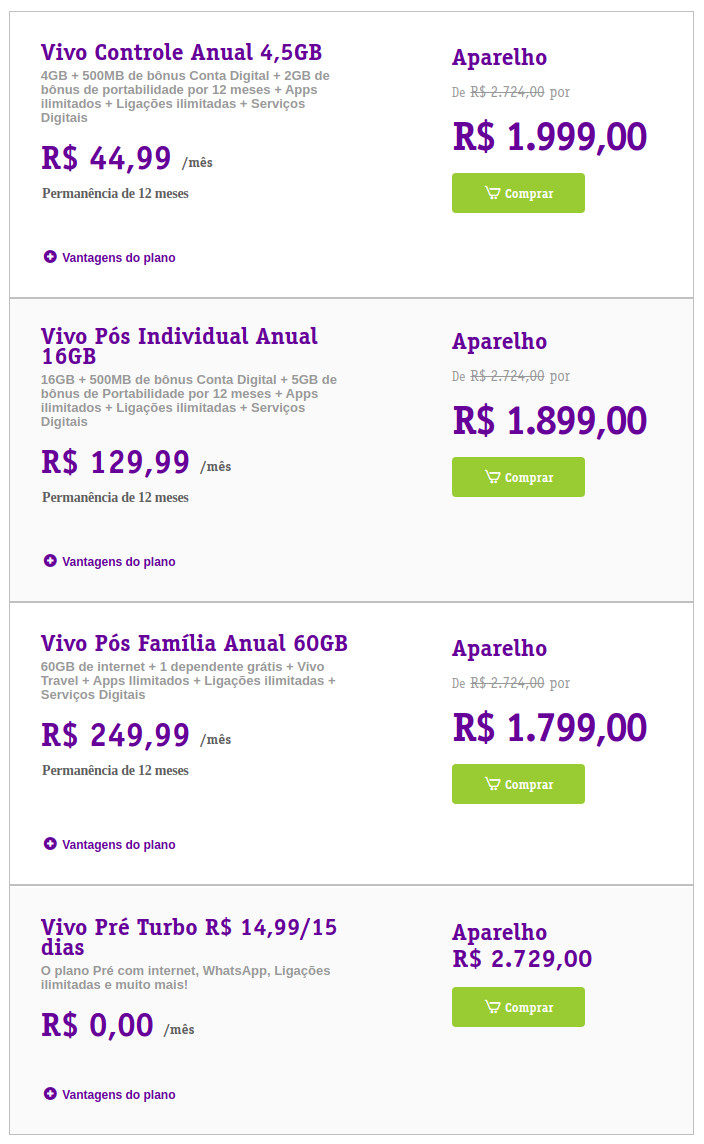Click cart icon in Vivo Pós Família row
Viewport: 704px width, 1144px height.
pyautogui.click(x=492, y=784)
